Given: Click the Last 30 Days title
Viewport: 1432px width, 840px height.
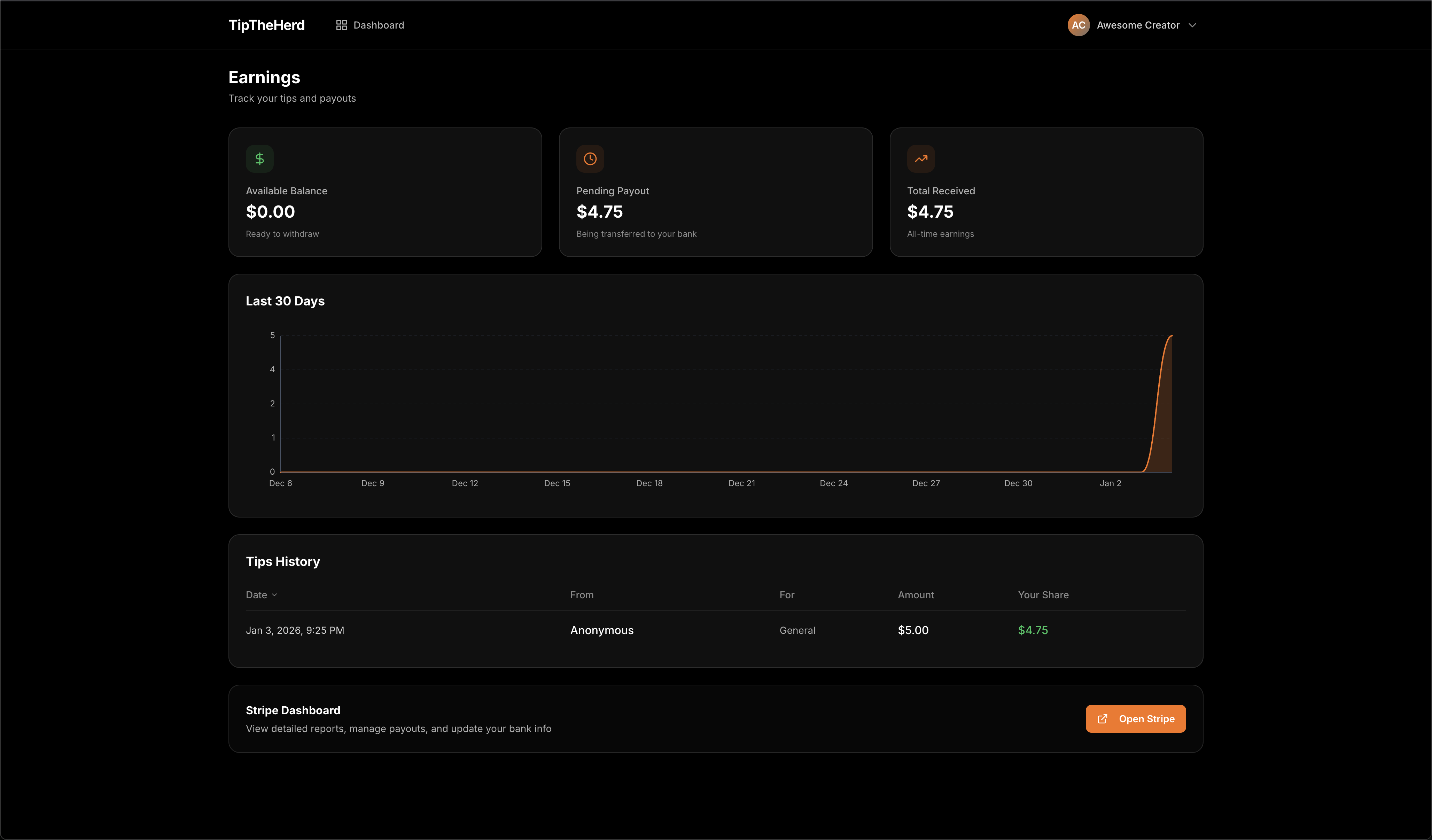Looking at the screenshot, I should tap(285, 301).
